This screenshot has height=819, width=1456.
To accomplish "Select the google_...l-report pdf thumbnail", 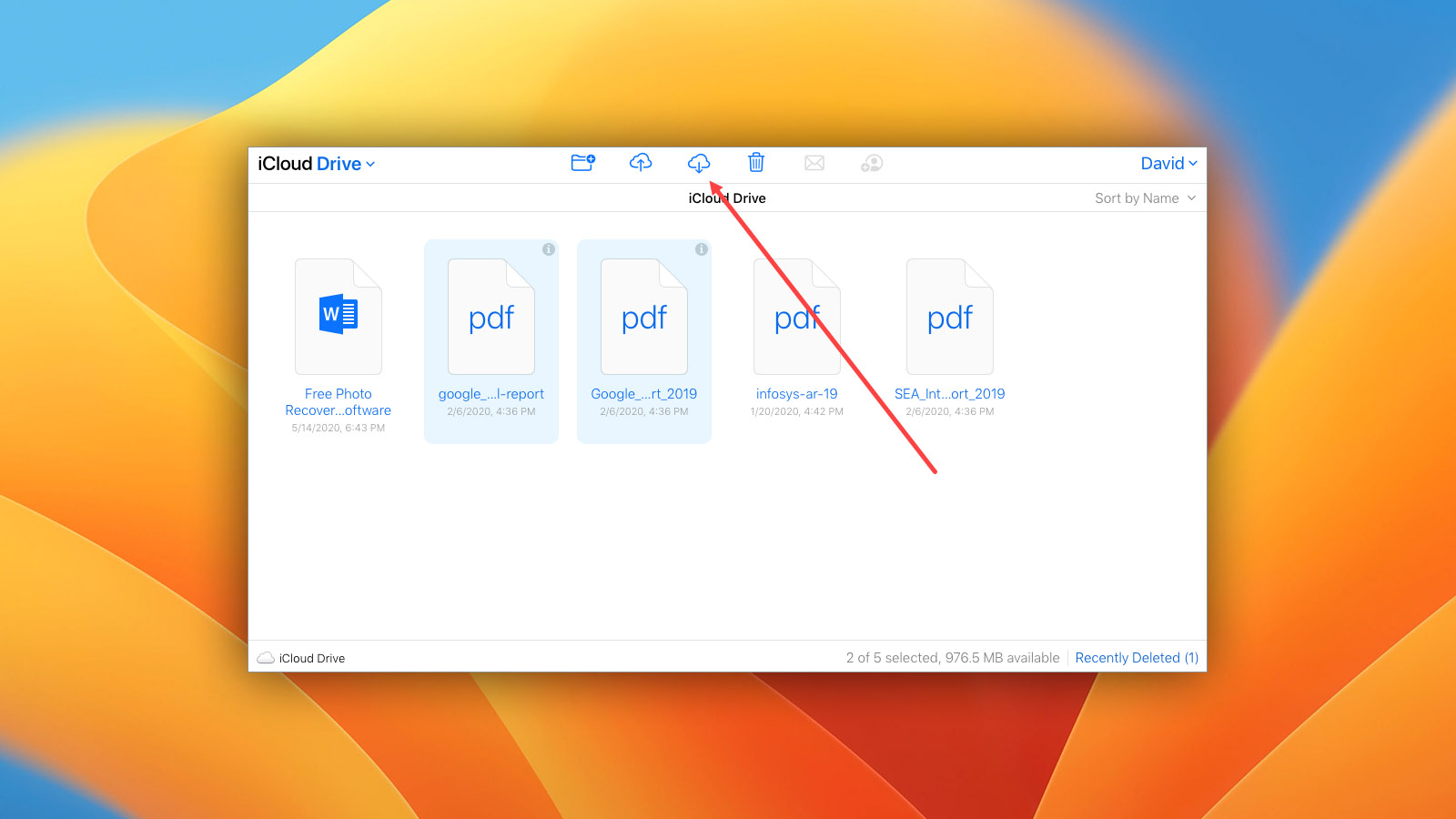I will pyautogui.click(x=491, y=316).
